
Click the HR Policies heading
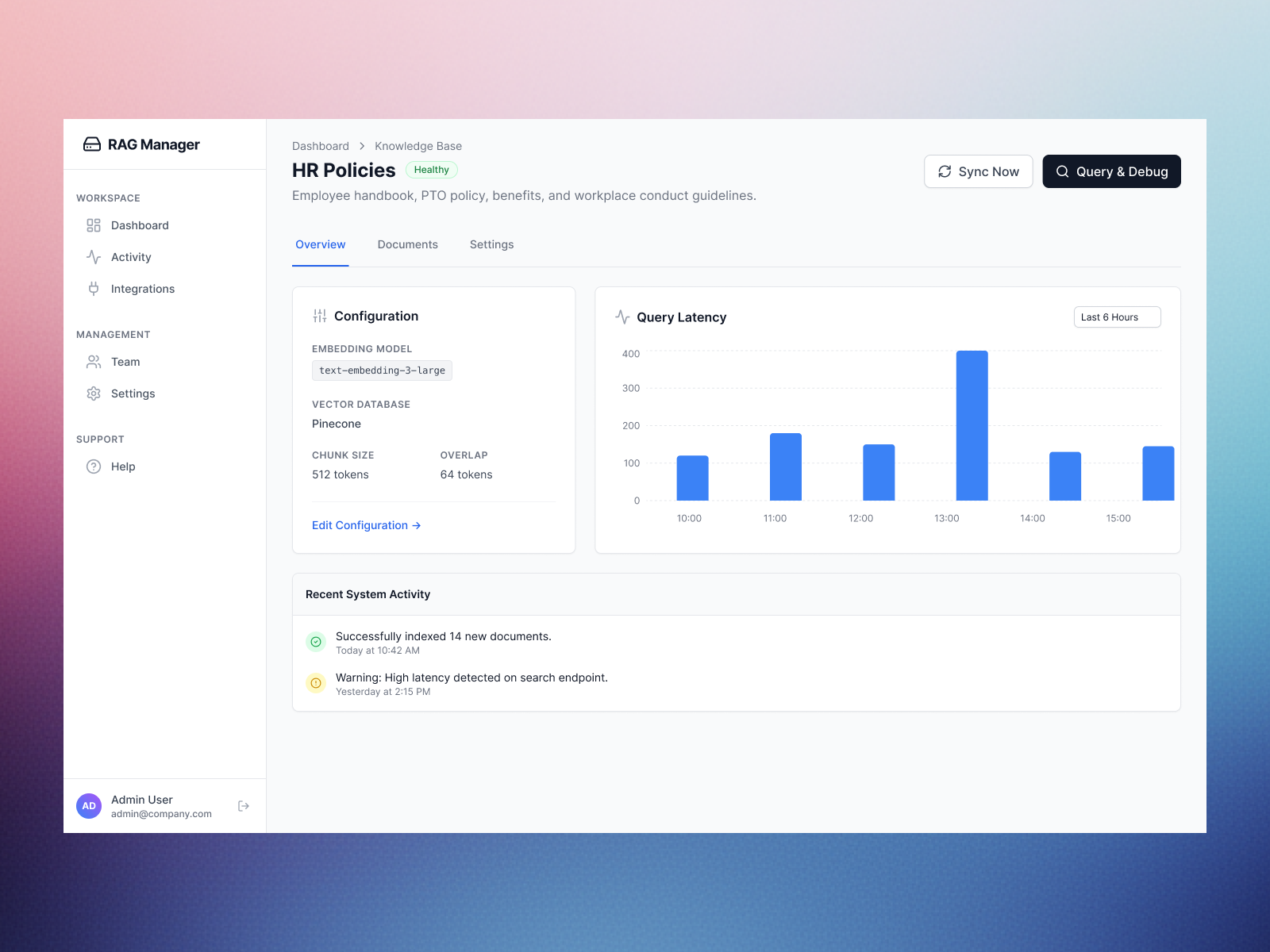[x=344, y=170]
